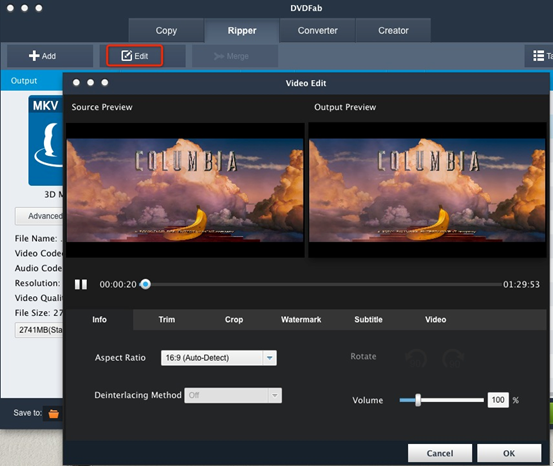Click the Volume percentage input field
This screenshot has height=466, width=554.
pos(498,400)
